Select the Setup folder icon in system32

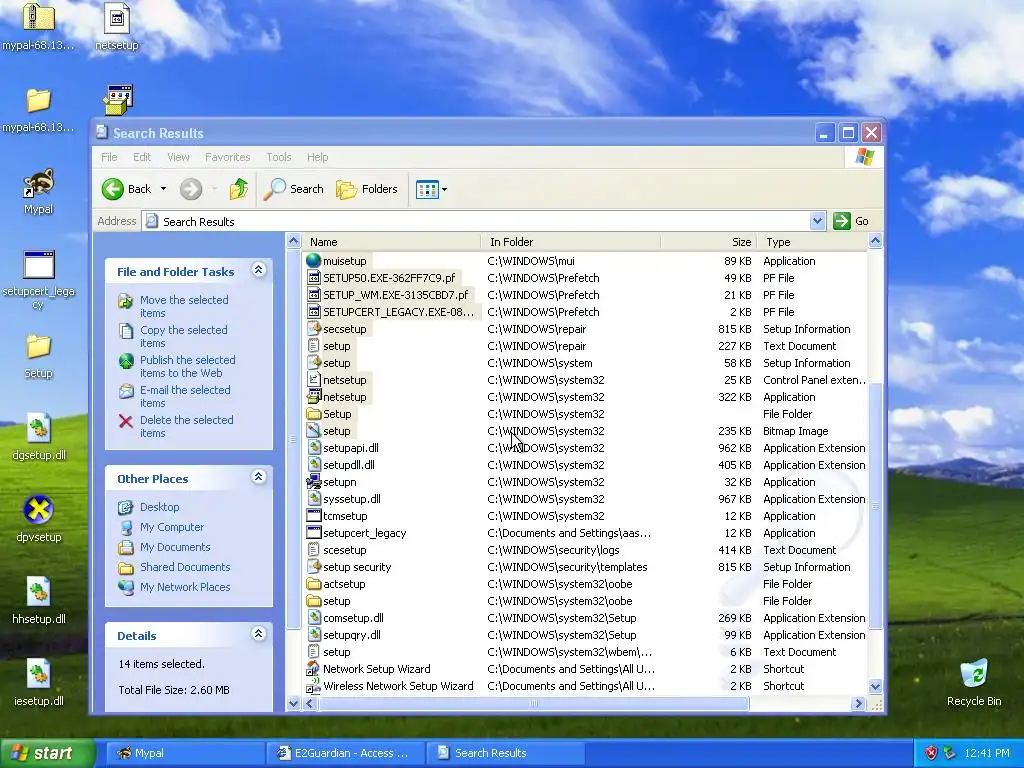(314, 414)
